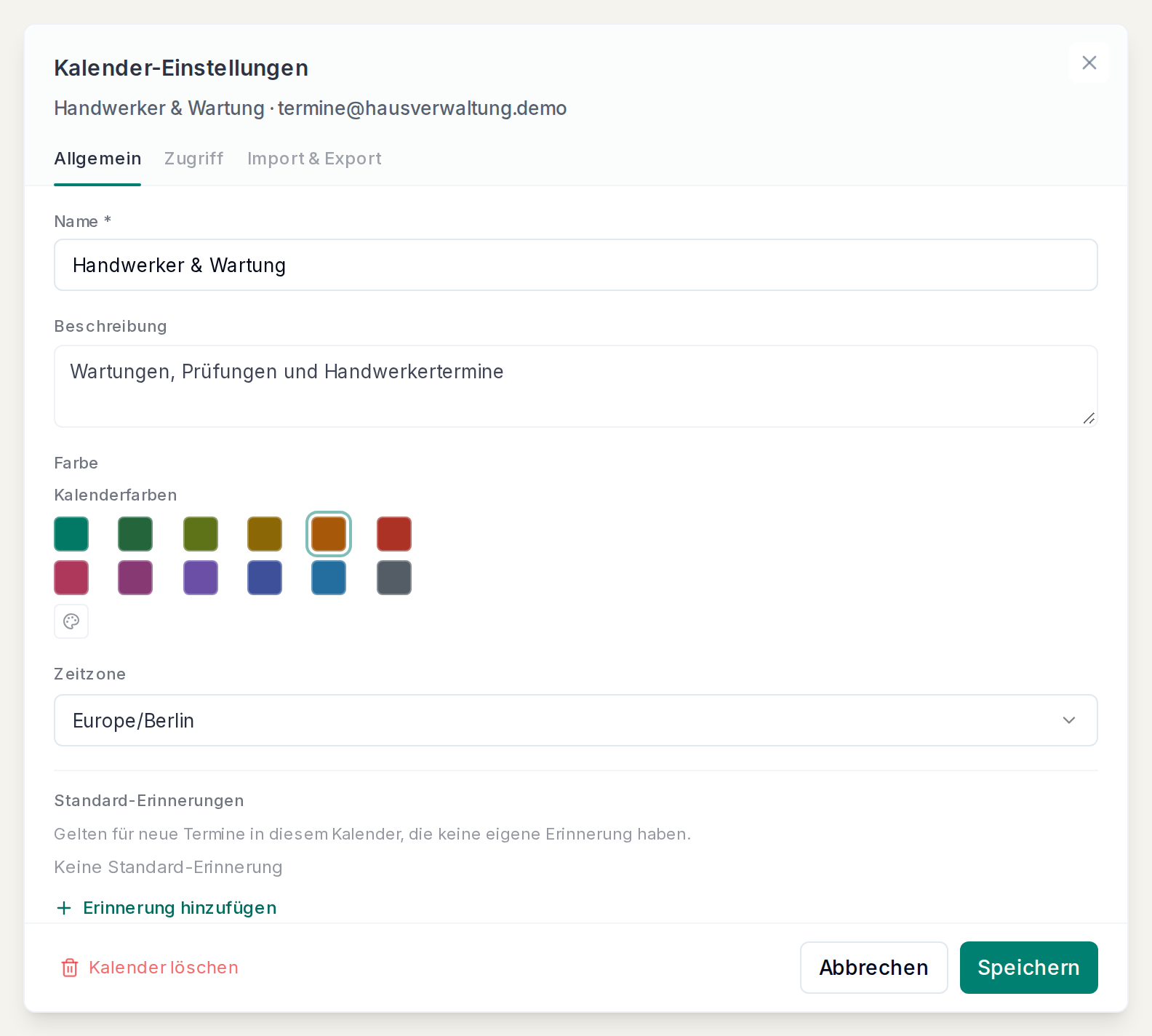Select the magenta purple color swatch
1152x1036 pixels.
click(x=135, y=578)
